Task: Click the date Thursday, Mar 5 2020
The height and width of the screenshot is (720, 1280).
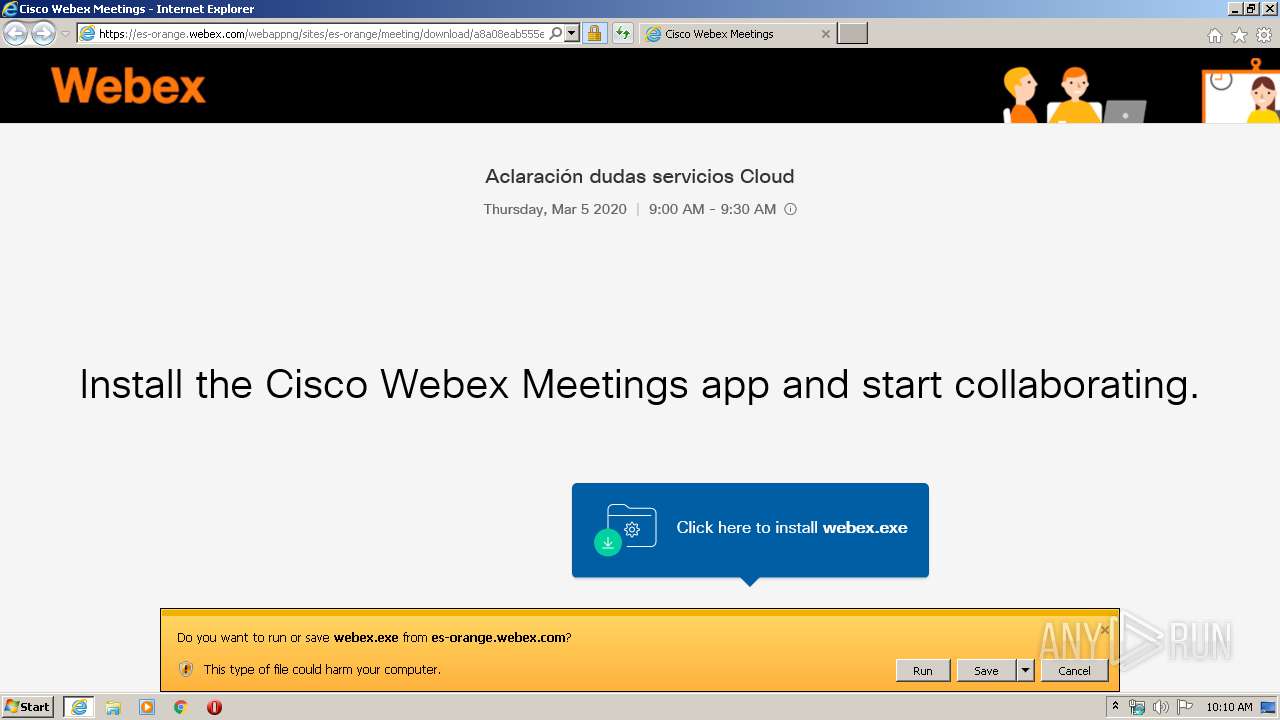Action: (555, 209)
